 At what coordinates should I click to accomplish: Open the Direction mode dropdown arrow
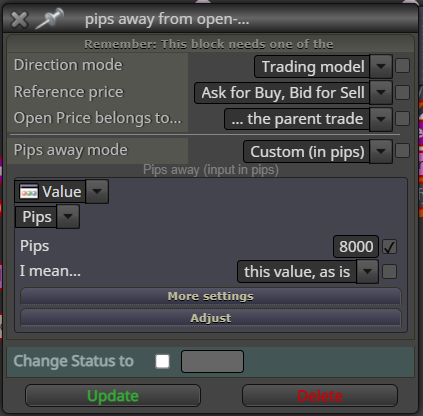381,66
